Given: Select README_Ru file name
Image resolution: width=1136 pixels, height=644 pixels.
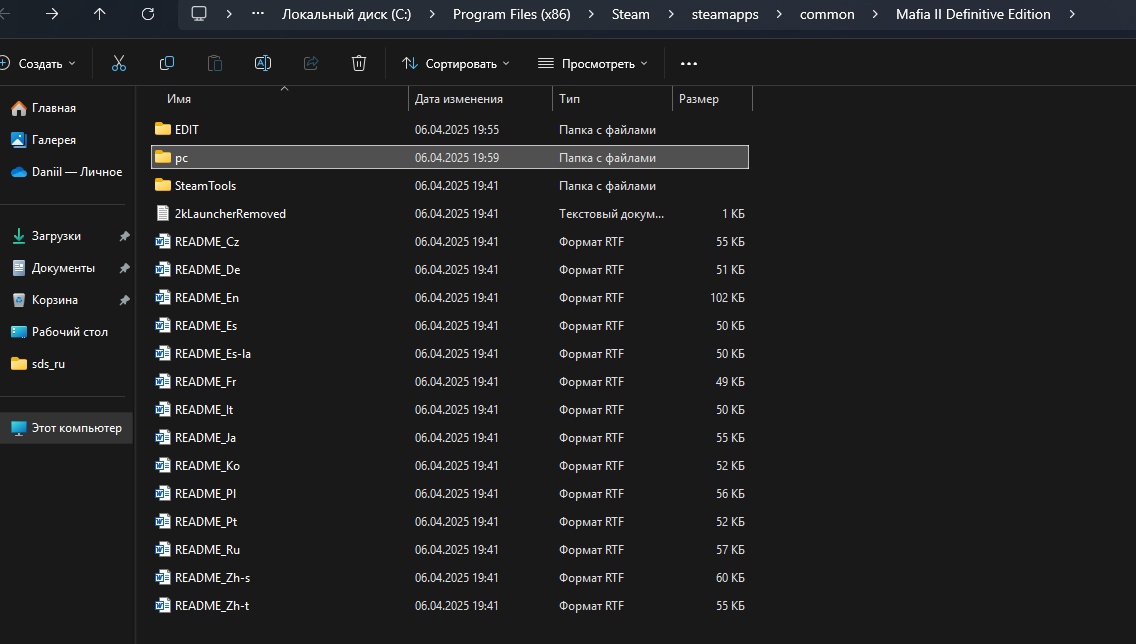Looking at the screenshot, I should [x=207, y=550].
